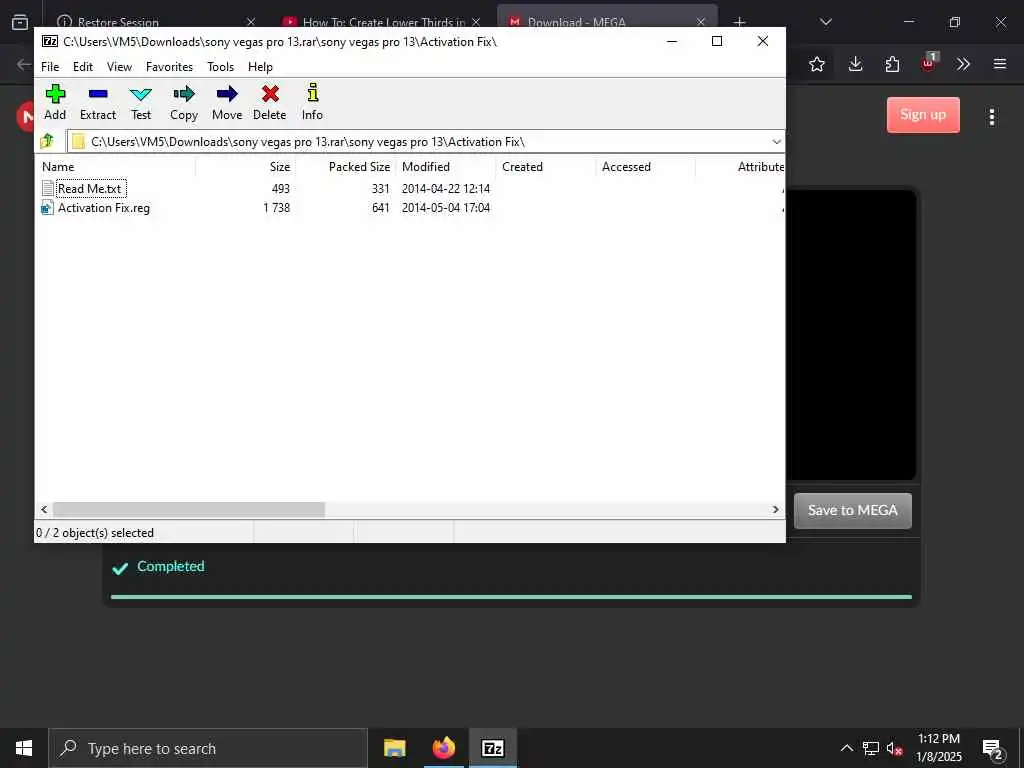Click the Firefox back arrow button
Screen dimensions: 1024x768
point(24,64)
